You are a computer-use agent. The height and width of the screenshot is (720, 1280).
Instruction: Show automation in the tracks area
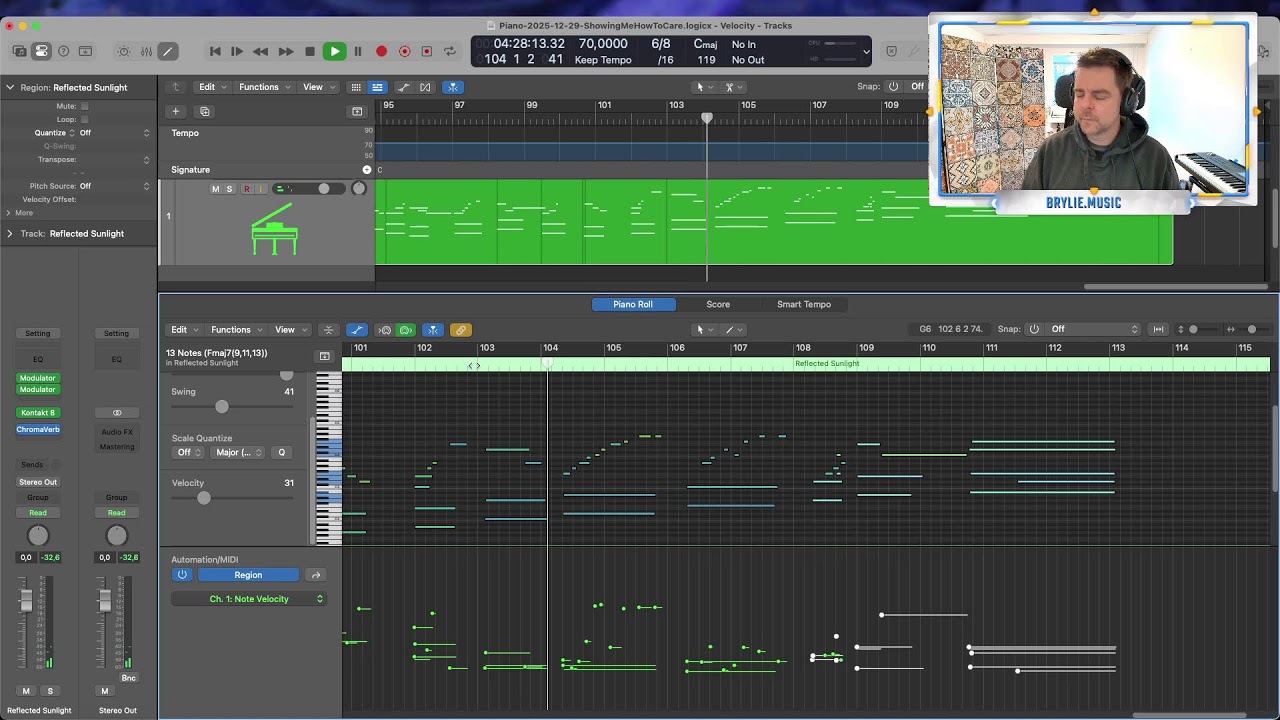pyautogui.click(x=403, y=87)
